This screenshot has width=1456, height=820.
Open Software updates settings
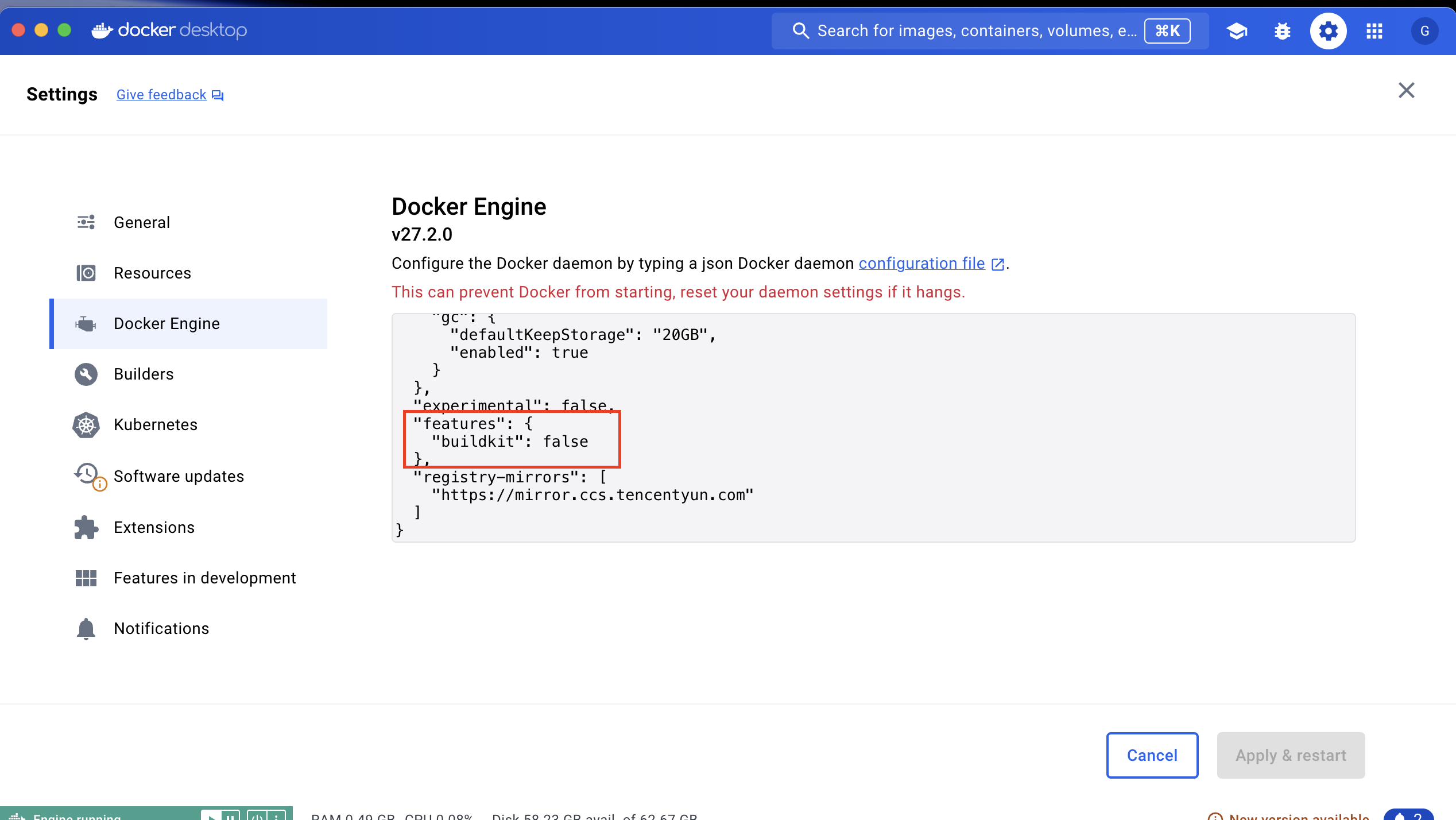[x=188, y=476]
